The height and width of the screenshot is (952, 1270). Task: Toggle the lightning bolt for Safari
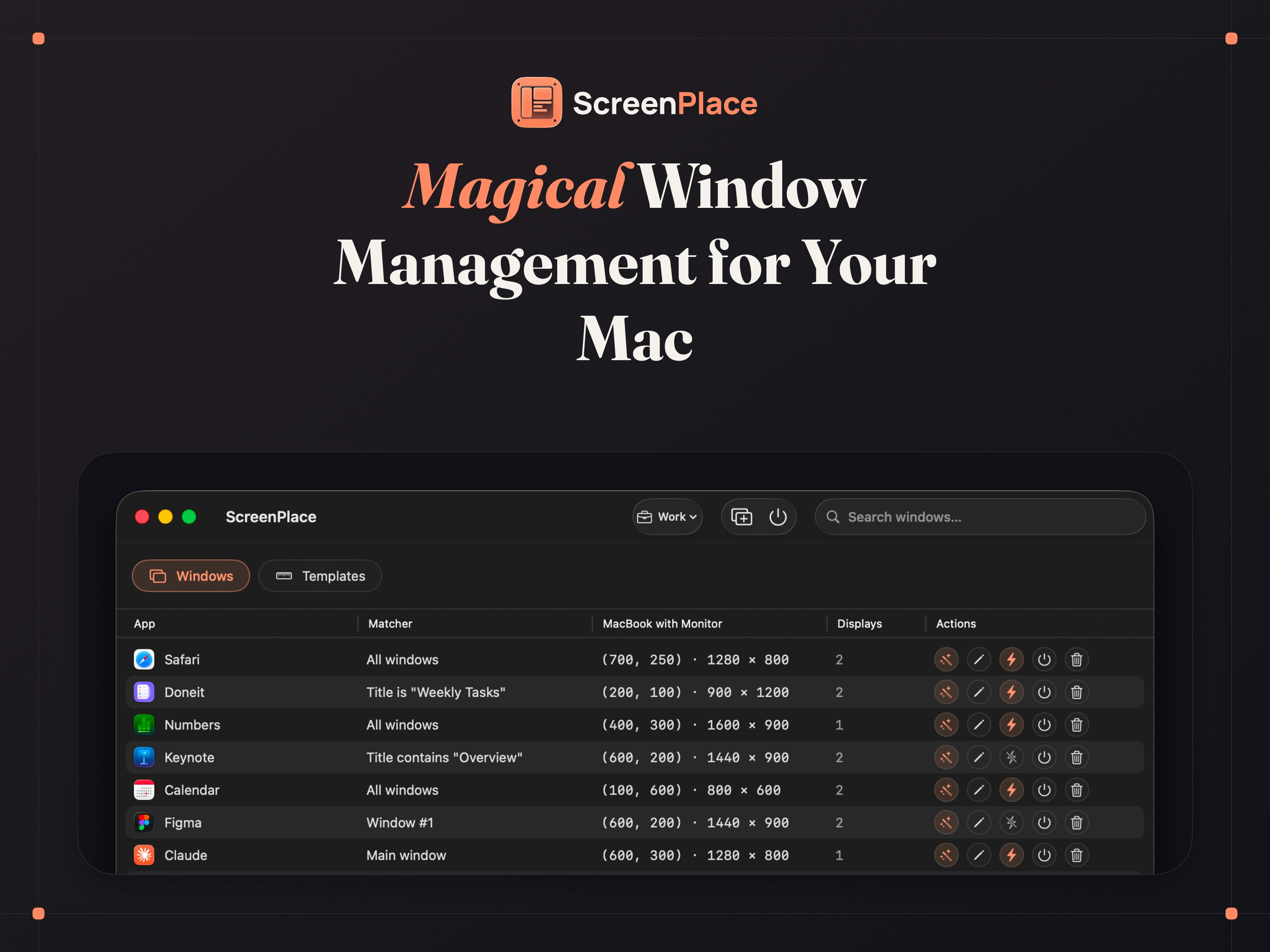pos(1012,659)
